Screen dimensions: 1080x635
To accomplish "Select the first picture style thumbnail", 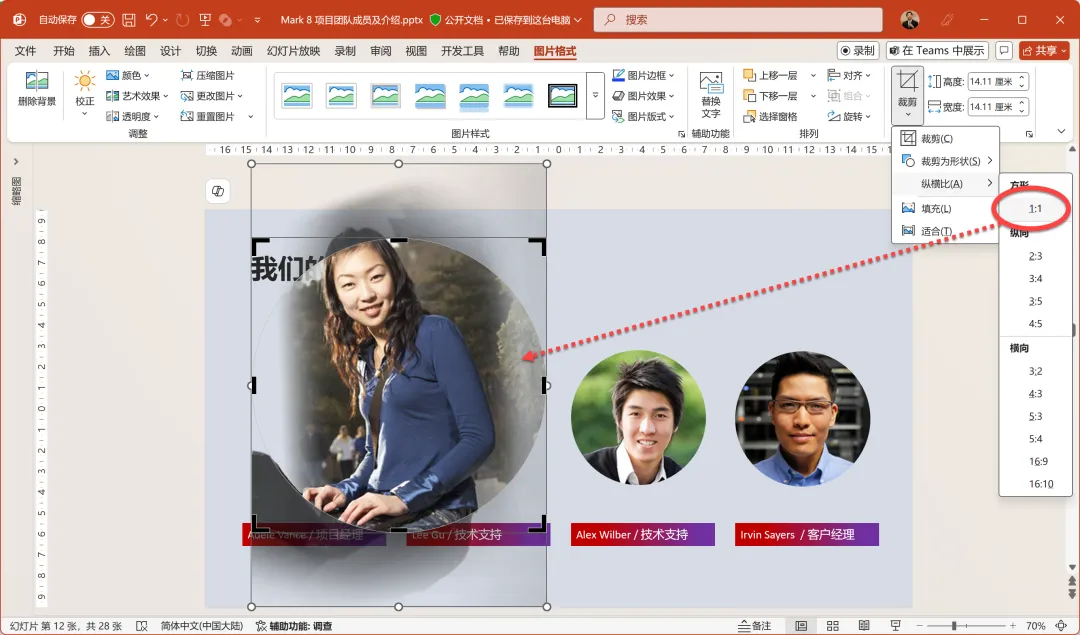I will pos(297,96).
